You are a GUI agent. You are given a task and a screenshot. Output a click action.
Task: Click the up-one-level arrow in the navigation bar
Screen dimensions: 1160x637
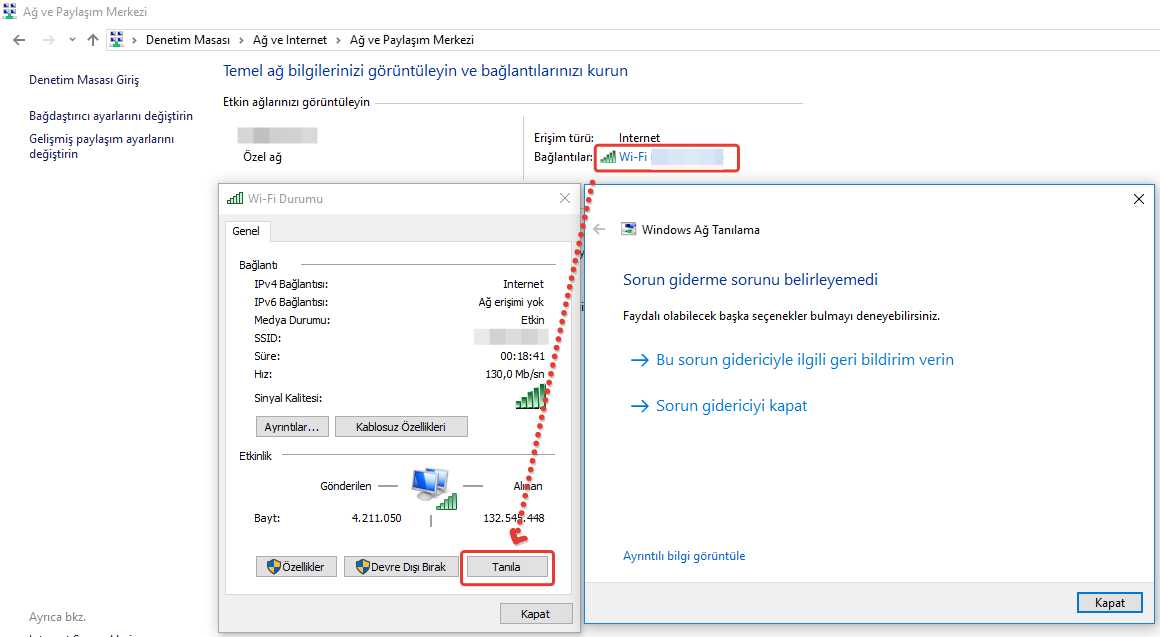click(93, 40)
